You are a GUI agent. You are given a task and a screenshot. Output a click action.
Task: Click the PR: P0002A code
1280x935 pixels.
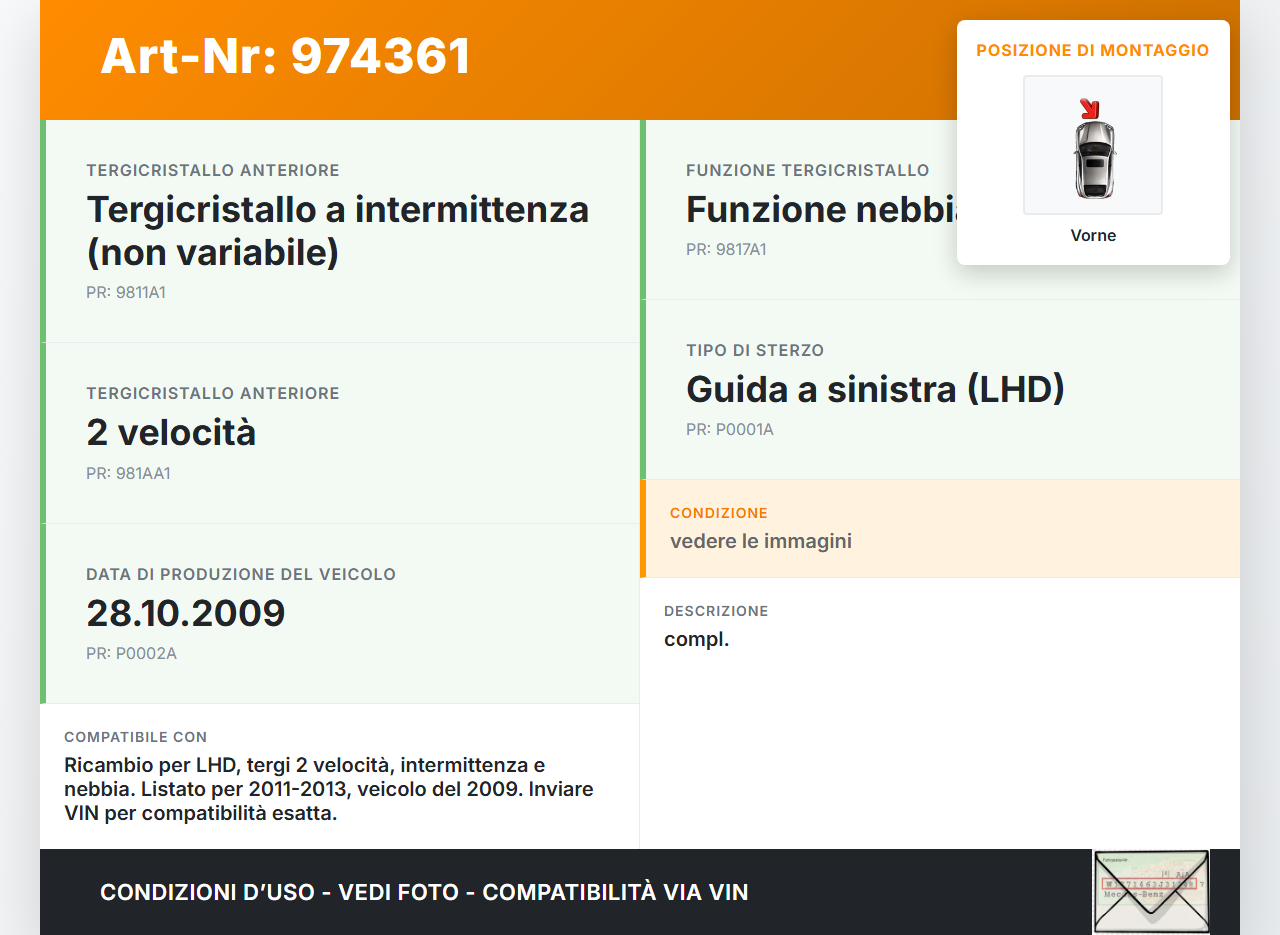coord(131,653)
